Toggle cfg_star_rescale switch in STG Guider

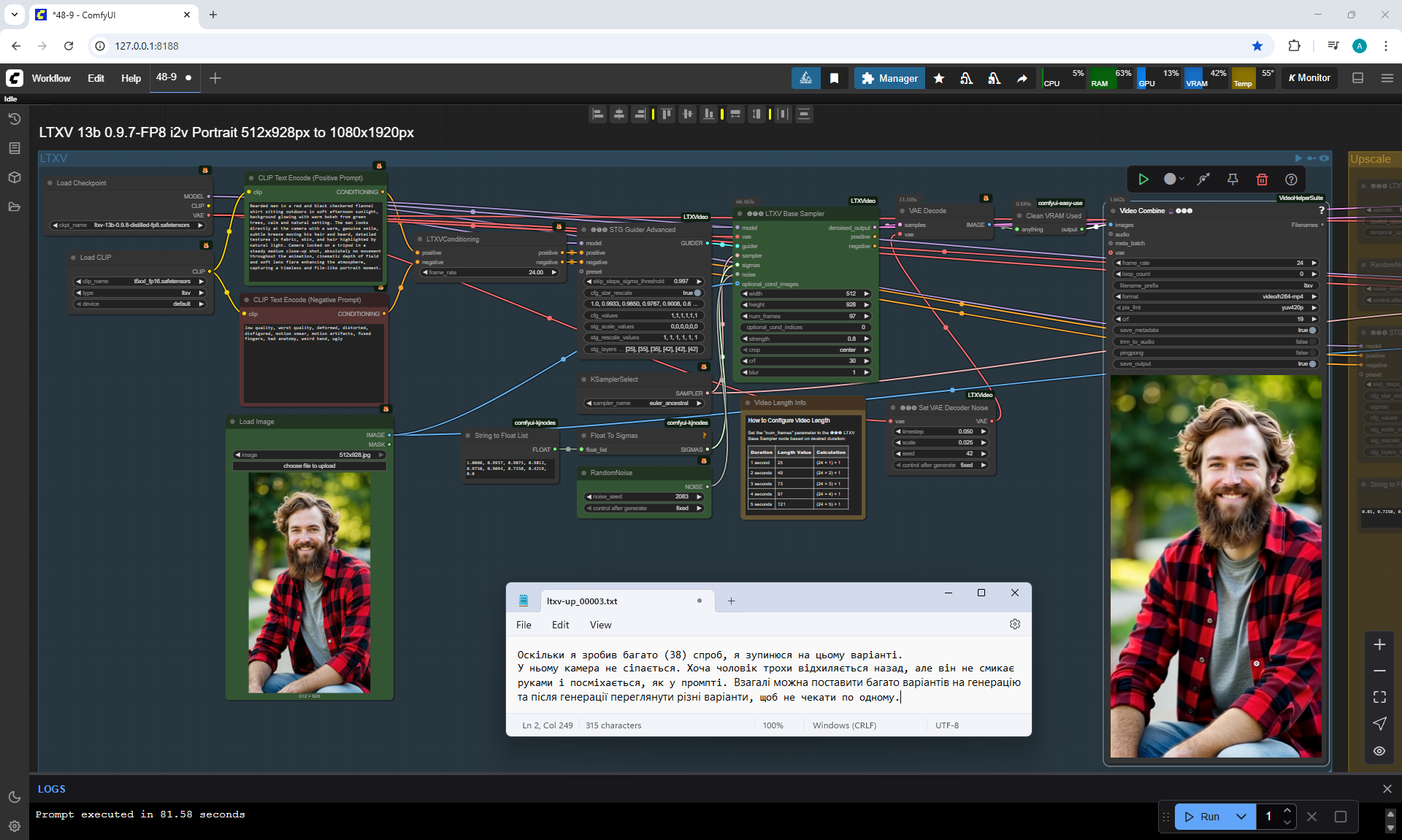click(697, 293)
